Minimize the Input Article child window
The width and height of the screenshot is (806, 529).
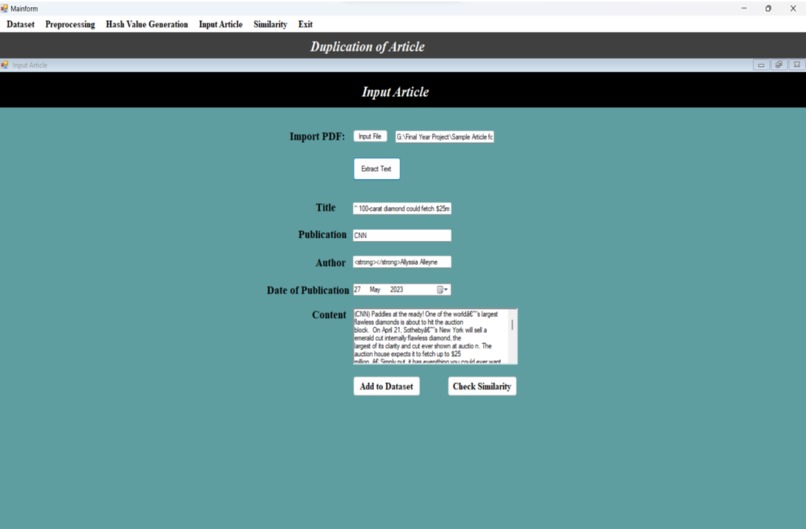point(761,65)
